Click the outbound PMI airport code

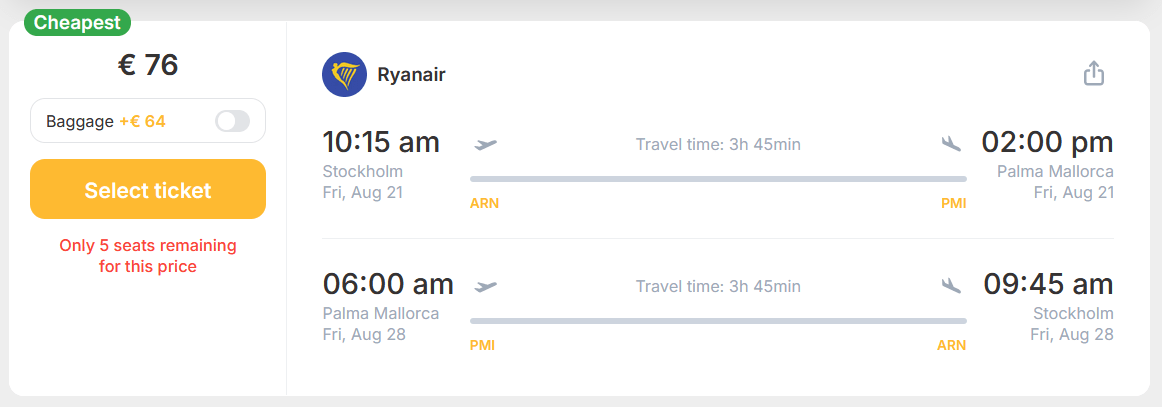point(953,203)
